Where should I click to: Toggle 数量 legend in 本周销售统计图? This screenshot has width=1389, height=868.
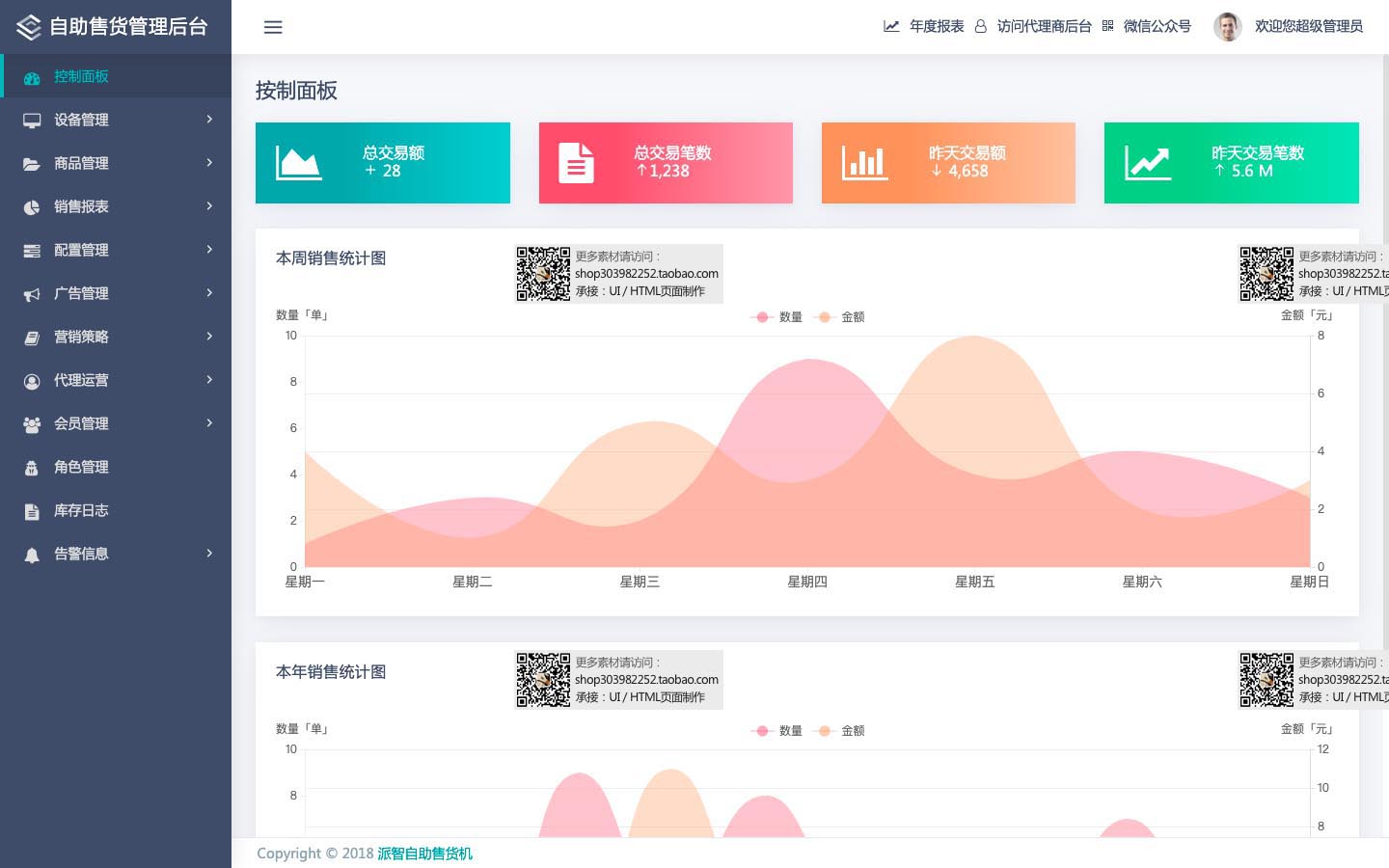coord(777,317)
